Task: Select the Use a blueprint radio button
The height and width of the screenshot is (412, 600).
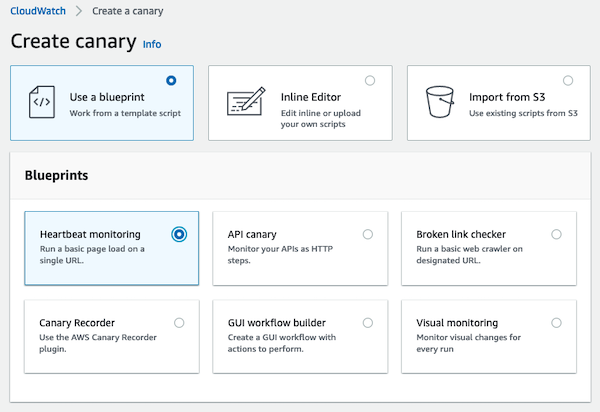Action: (171, 81)
